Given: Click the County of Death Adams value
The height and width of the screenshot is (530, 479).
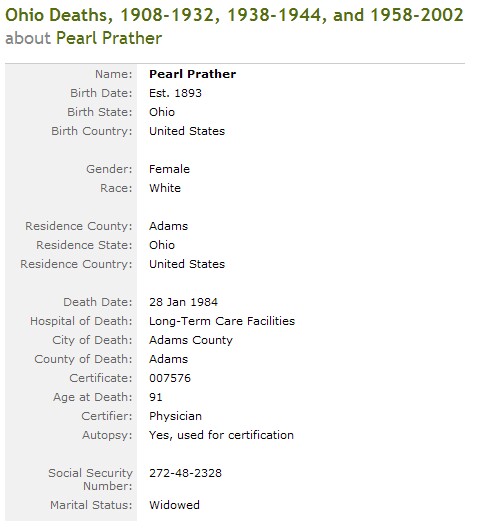Looking at the screenshot, I should click(168, 359).
